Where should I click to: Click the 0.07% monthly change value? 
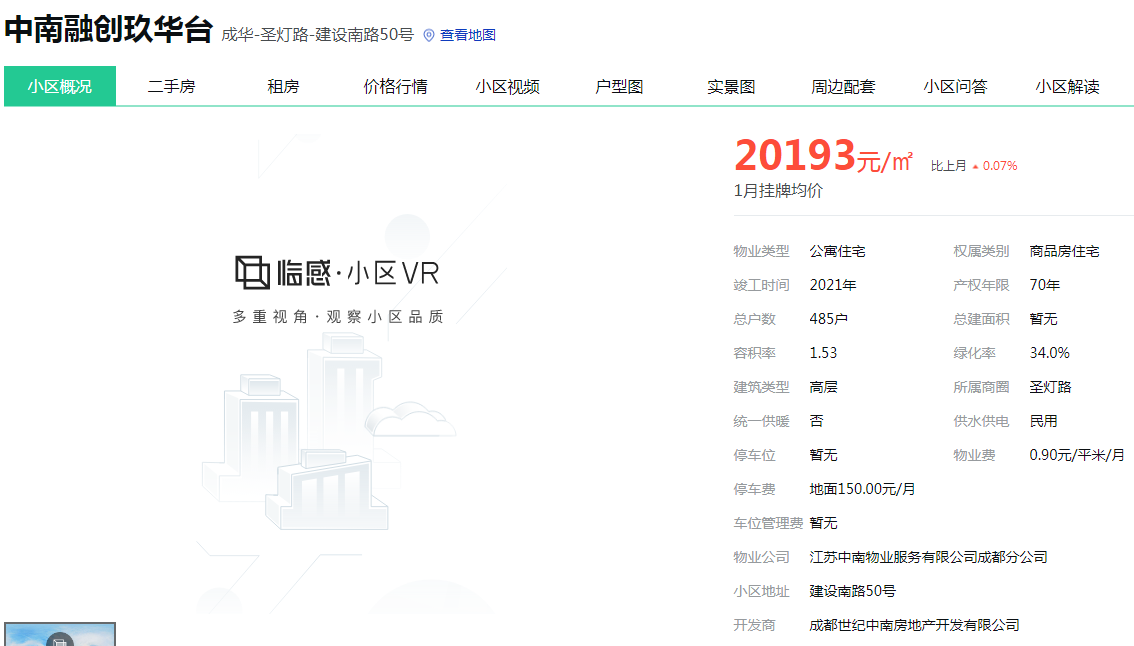(1000, 166)
